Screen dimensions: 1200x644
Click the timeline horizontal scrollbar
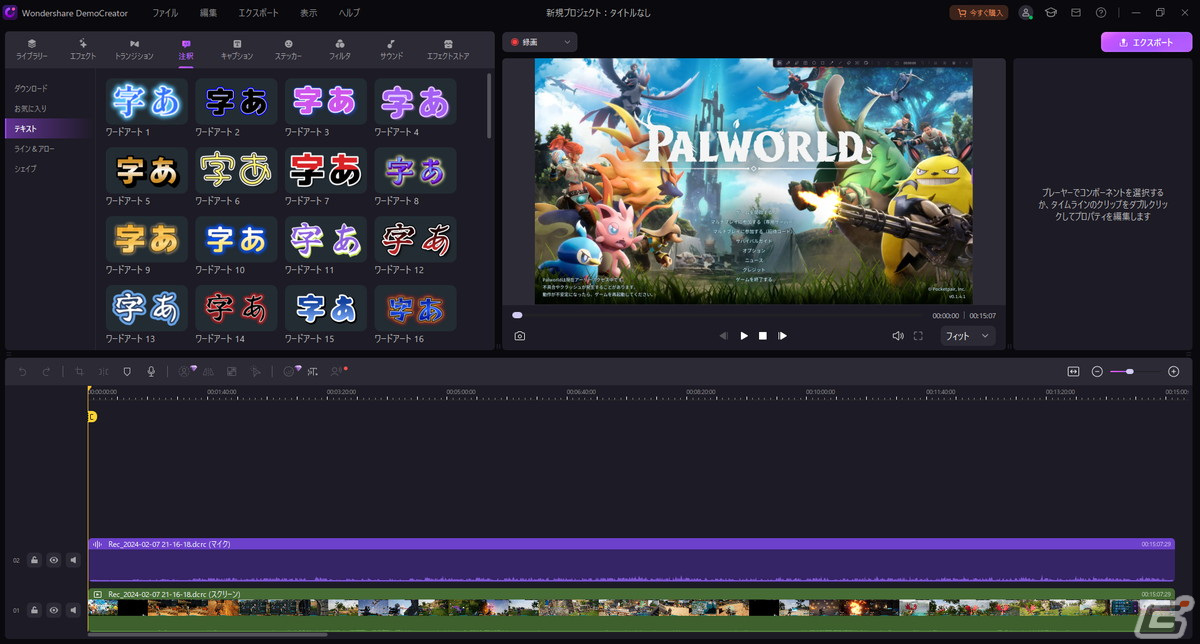[x=207, y=634]
